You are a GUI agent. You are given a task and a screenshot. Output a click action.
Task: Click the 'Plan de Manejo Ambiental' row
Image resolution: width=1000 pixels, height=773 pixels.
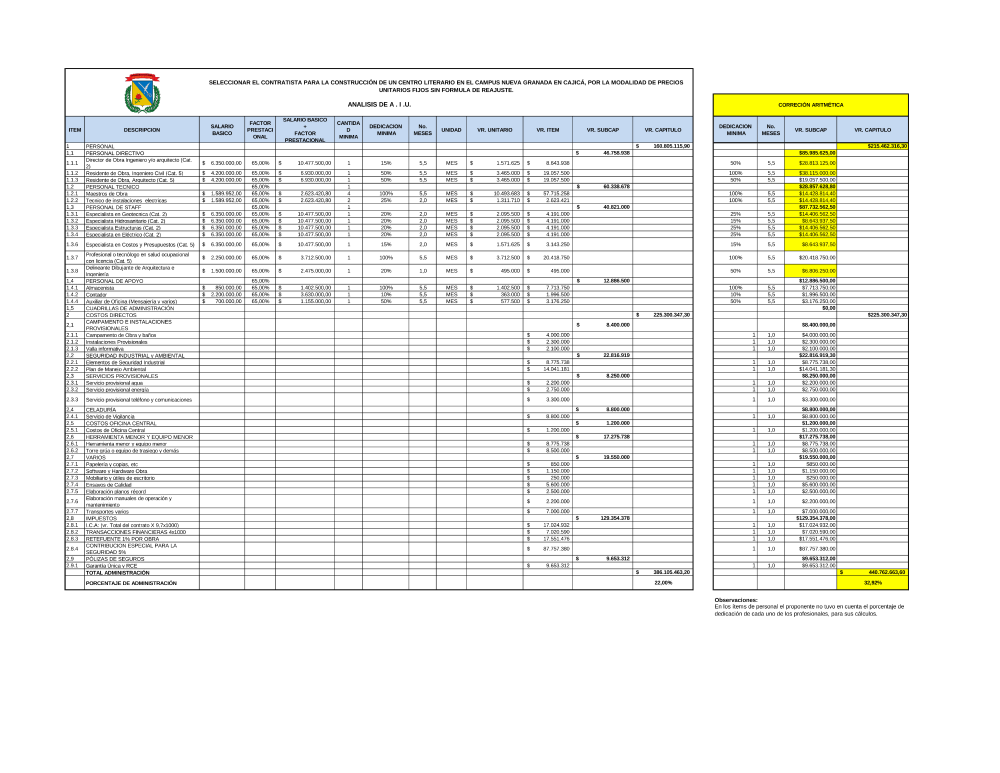pos(115,369)
